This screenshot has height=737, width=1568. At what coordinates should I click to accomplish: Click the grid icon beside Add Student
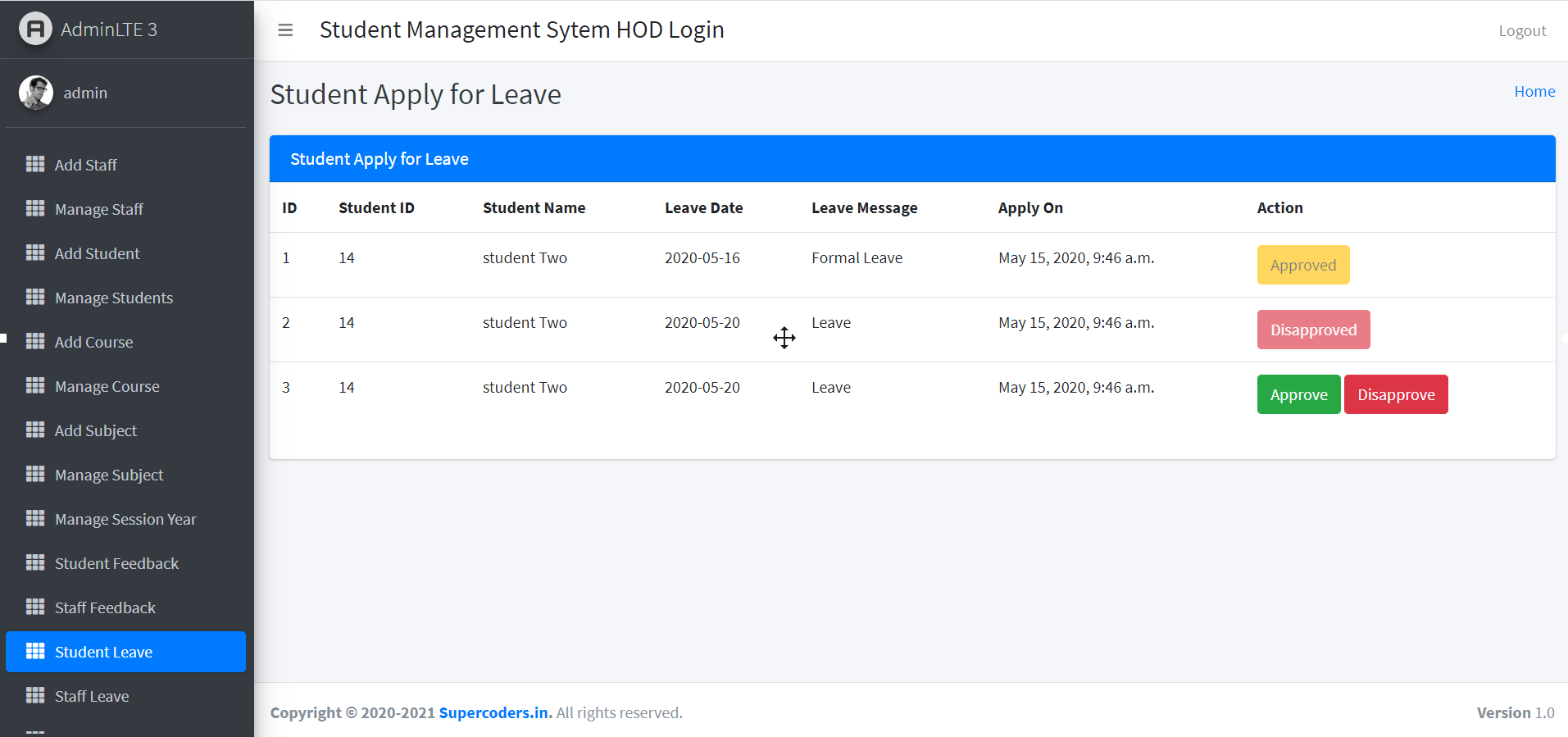click(35, 252)
